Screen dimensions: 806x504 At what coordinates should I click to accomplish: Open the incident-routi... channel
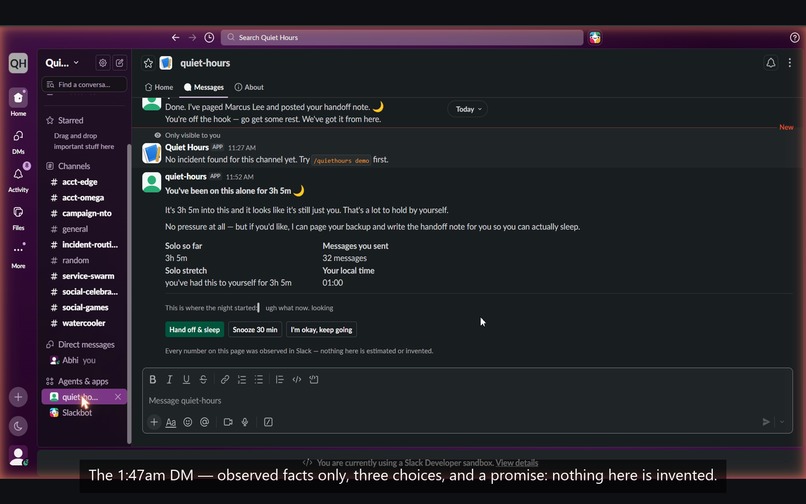click(x=84, y=244)
